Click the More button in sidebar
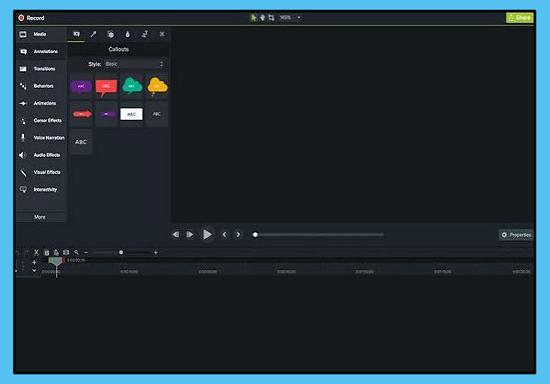550x384 pixels. pyautogui.click(x=40, y=217)
